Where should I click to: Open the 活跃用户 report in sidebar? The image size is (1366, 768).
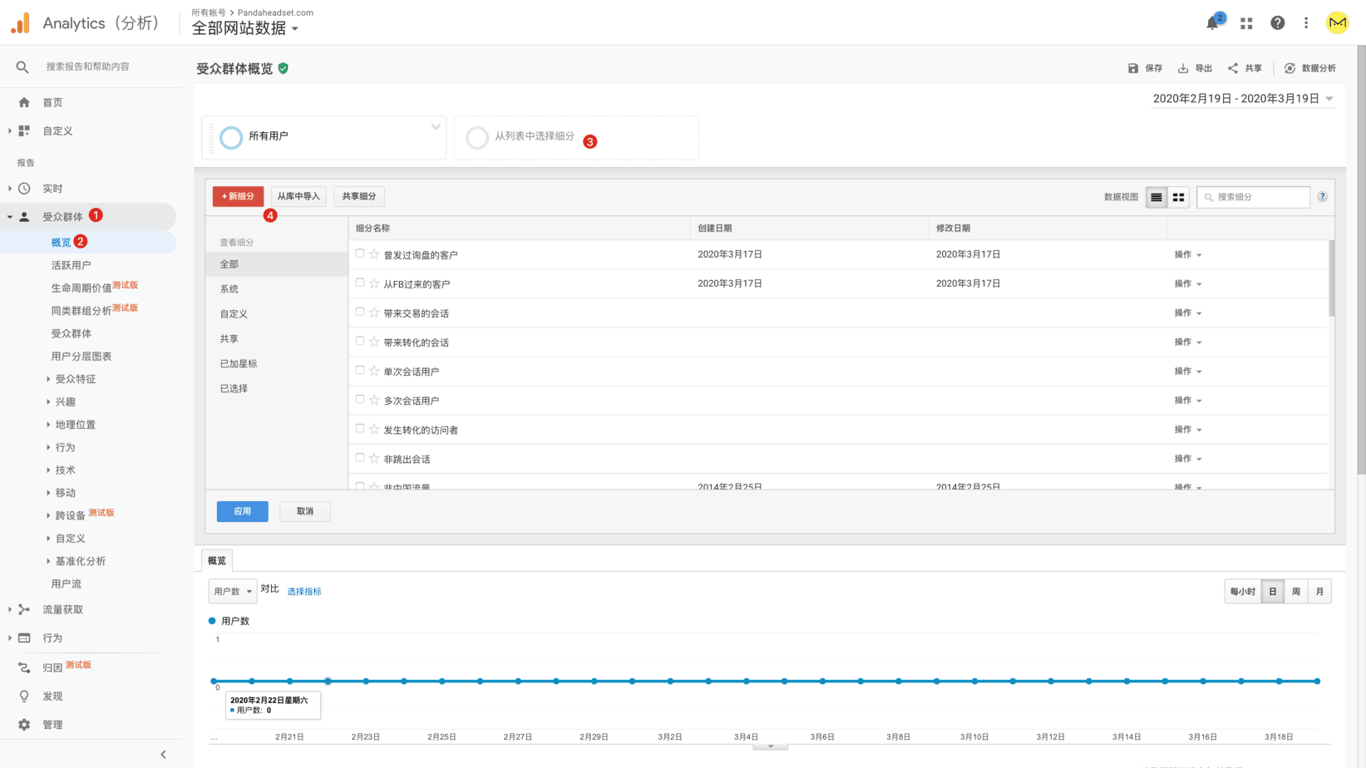point(71,265)
